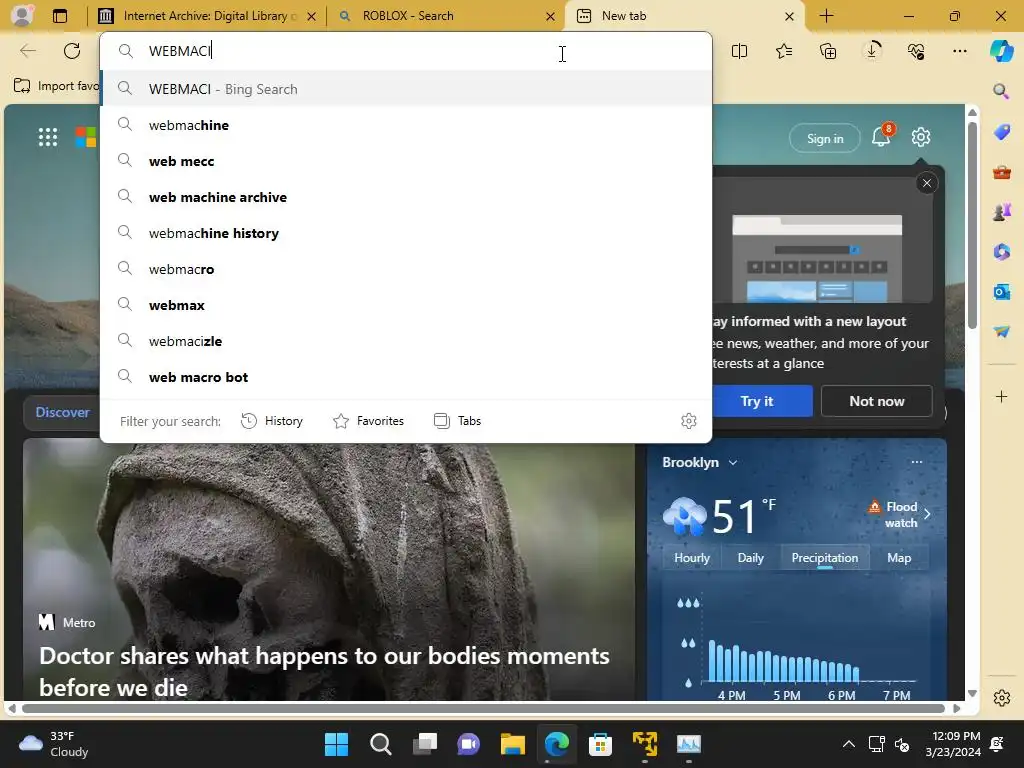
Task: Open sidebar Tools briefcase icon
Action: pos(1001,172)
